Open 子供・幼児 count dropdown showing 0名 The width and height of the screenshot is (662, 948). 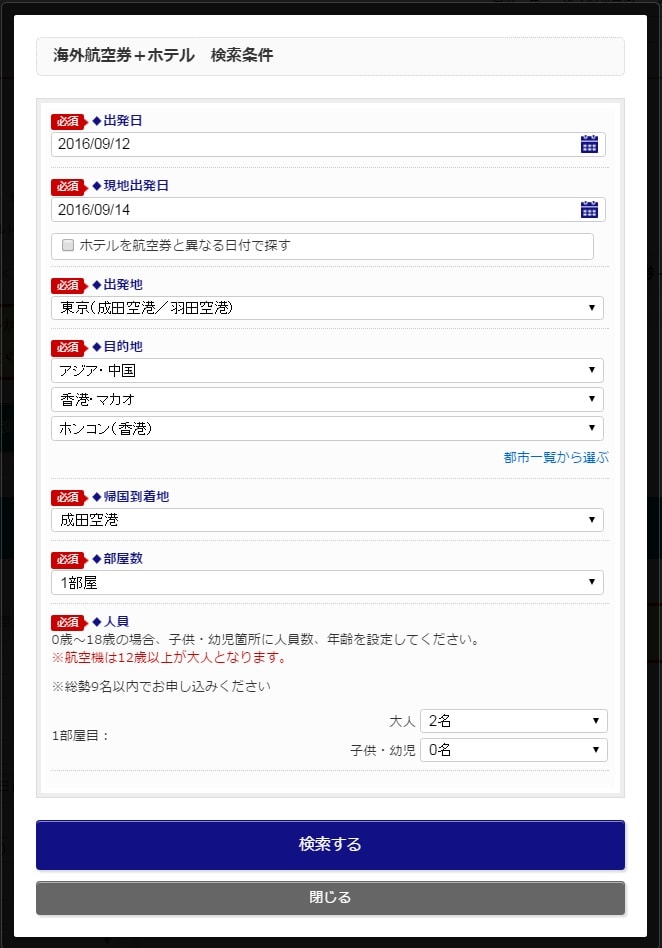(x=514, y=750)
